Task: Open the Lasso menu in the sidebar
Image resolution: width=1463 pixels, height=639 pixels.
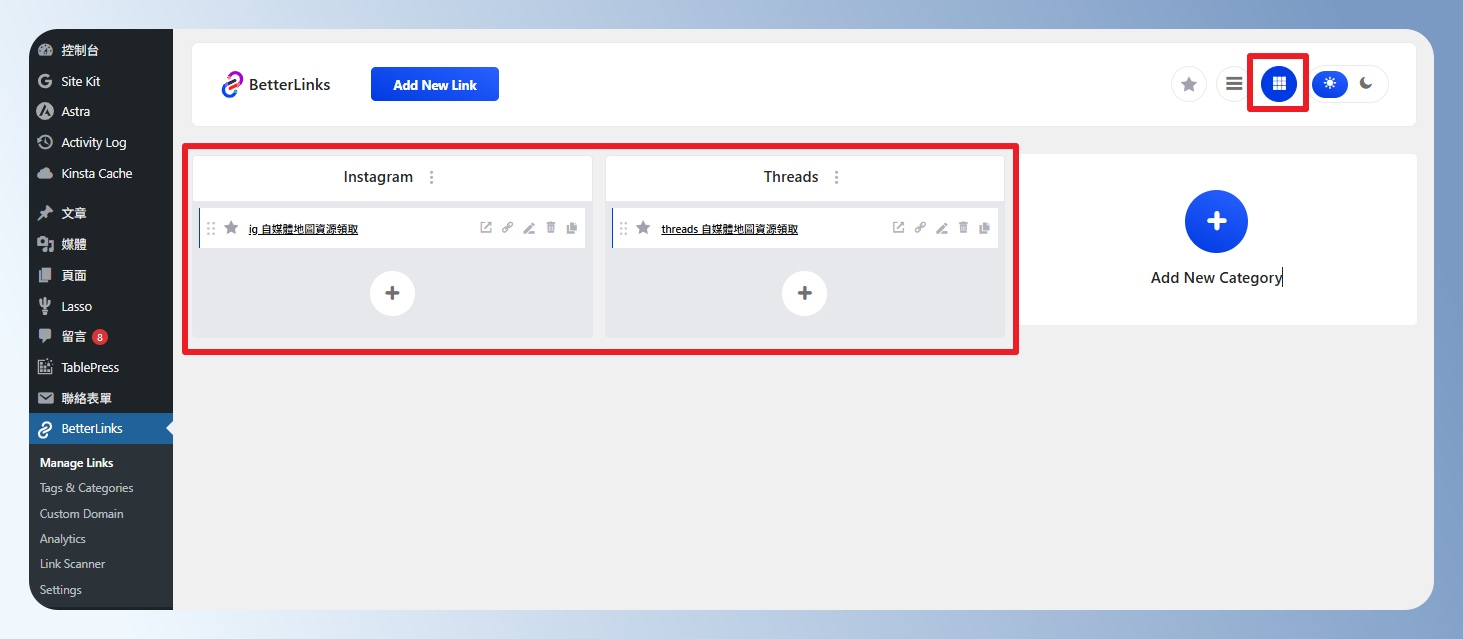Action: click(76, 306)
